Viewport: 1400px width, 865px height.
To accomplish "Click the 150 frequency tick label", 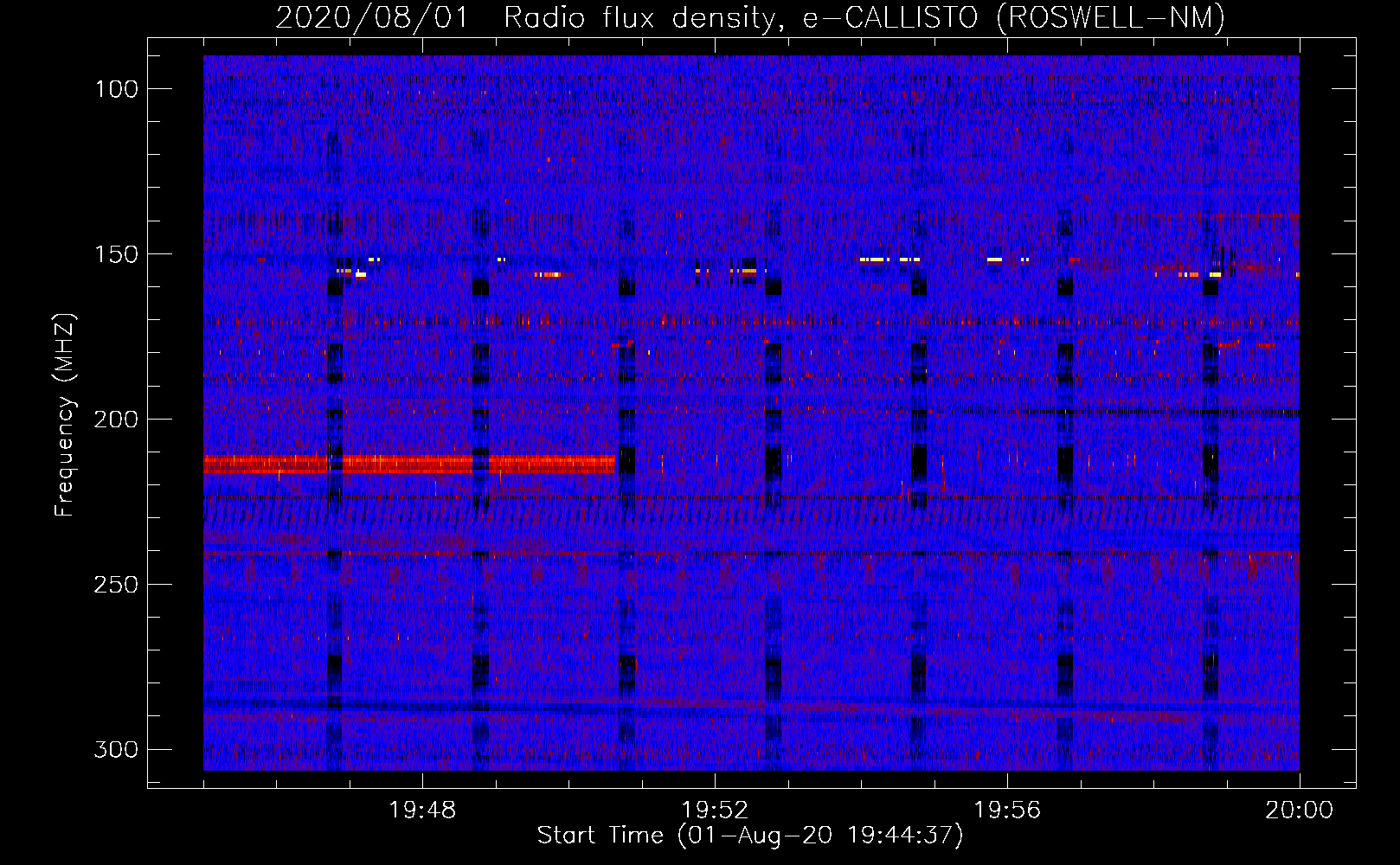I will (x=115, y=254).
